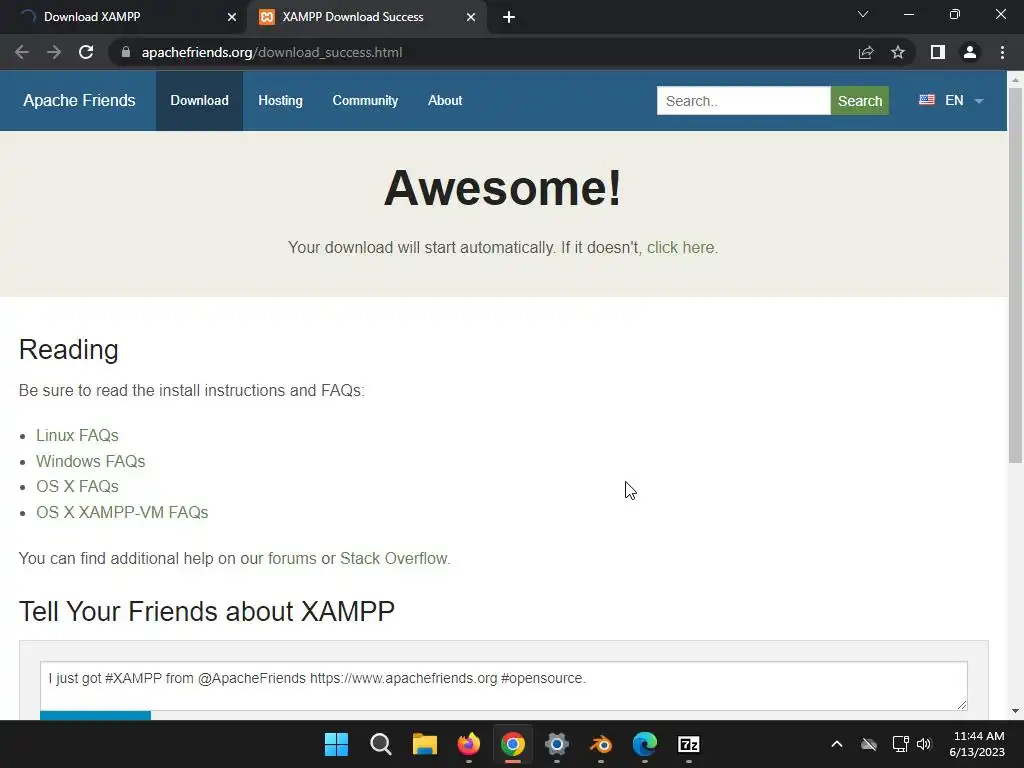Go to Hosting in navigation
The image size is (1024, 768).
280,101
